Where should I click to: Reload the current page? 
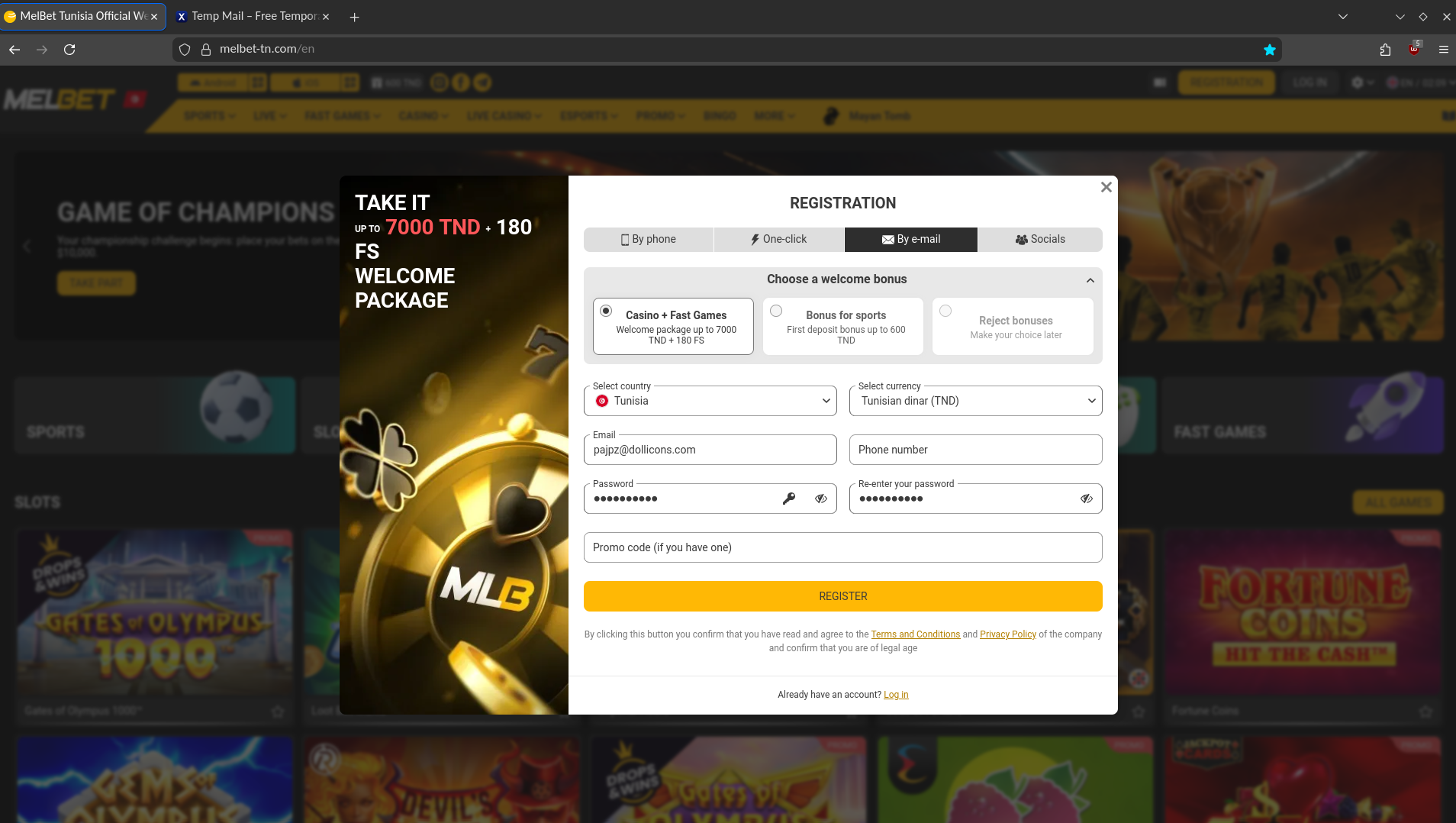(x=69, y=50)
